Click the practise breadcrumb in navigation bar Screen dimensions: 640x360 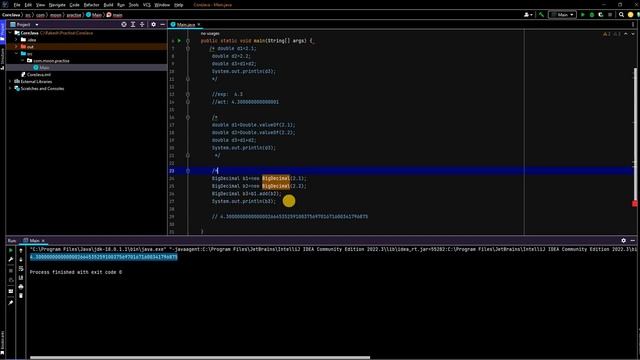point(74,15)
